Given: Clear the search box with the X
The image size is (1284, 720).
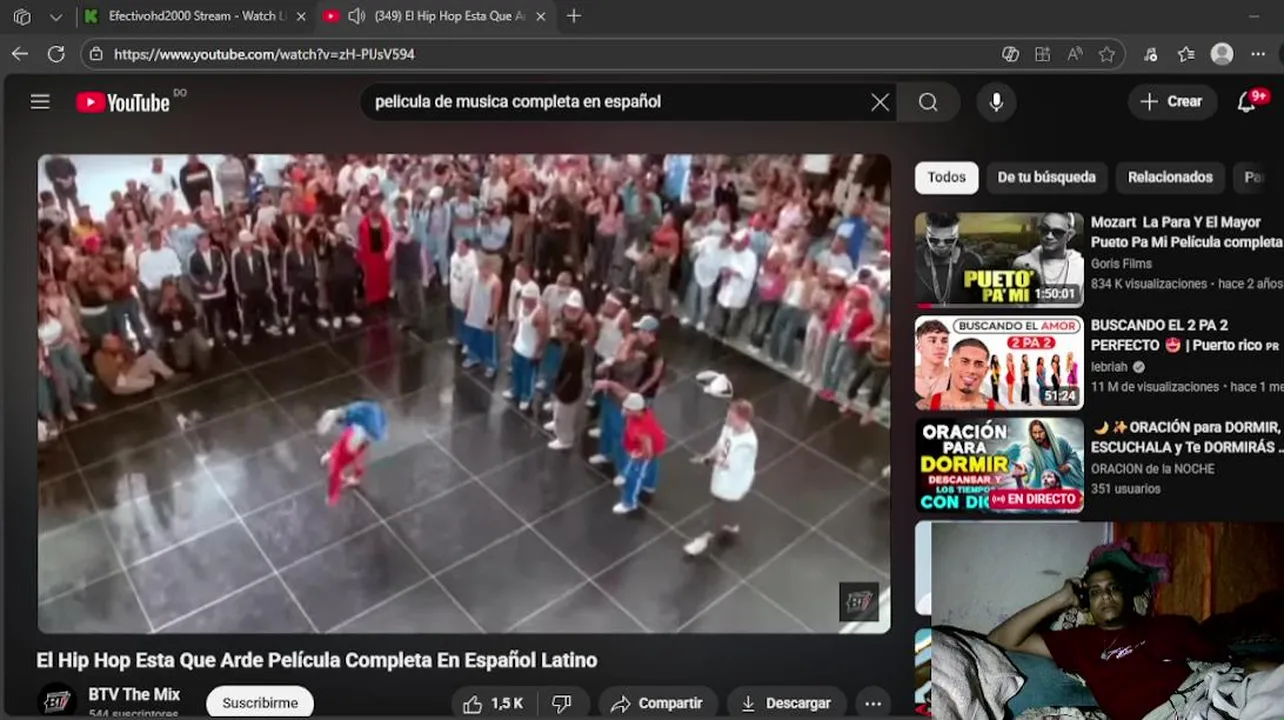Looking at the screenshot, I should pos(880,102).
